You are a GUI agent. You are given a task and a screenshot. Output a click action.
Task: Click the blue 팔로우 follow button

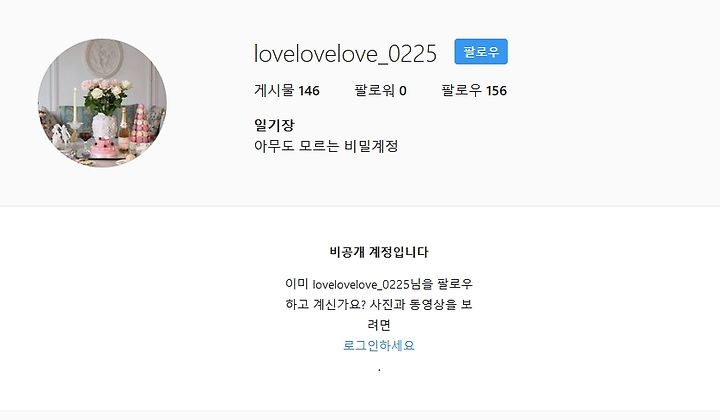point(481,51)
